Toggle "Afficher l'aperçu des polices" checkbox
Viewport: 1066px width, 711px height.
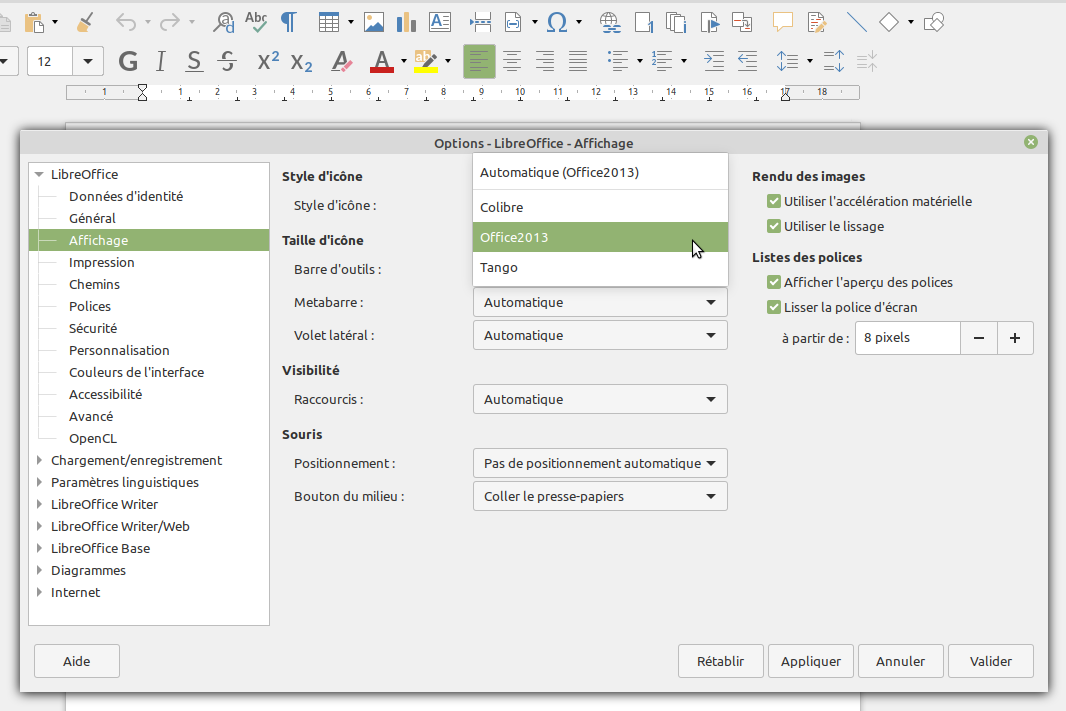coord(773,283)
